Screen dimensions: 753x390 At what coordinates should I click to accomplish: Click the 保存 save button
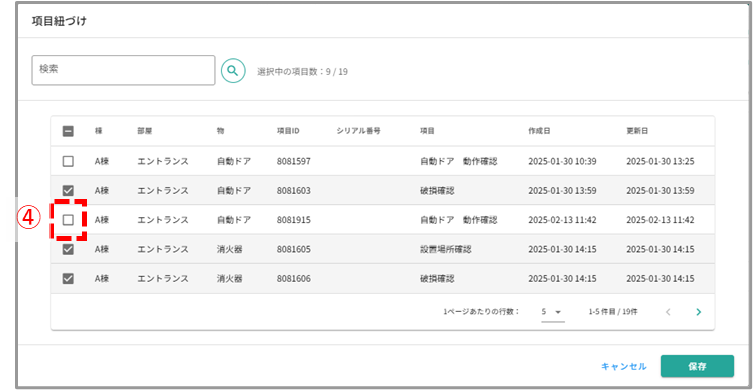pyautogui.click(x=697, y=366)
